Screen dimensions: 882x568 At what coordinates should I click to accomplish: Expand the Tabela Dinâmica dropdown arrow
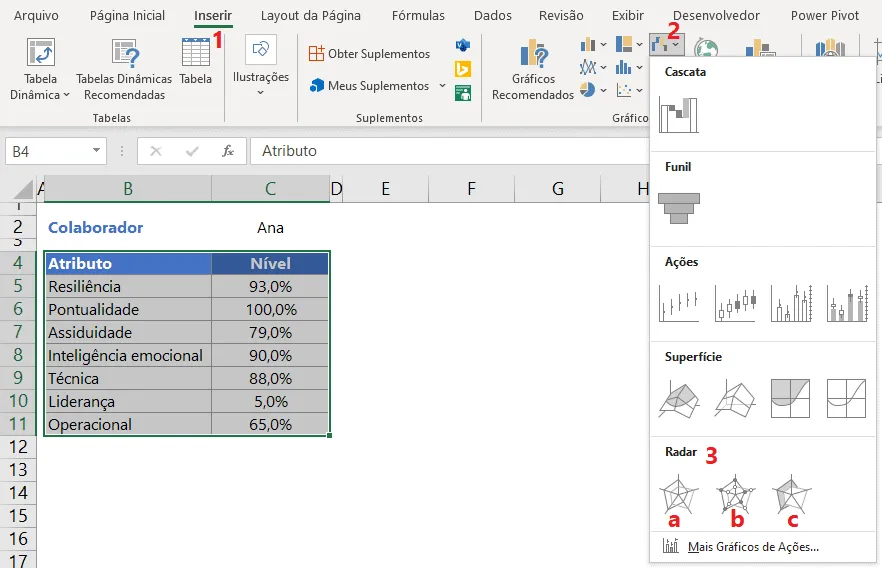[x=66, y=95]
